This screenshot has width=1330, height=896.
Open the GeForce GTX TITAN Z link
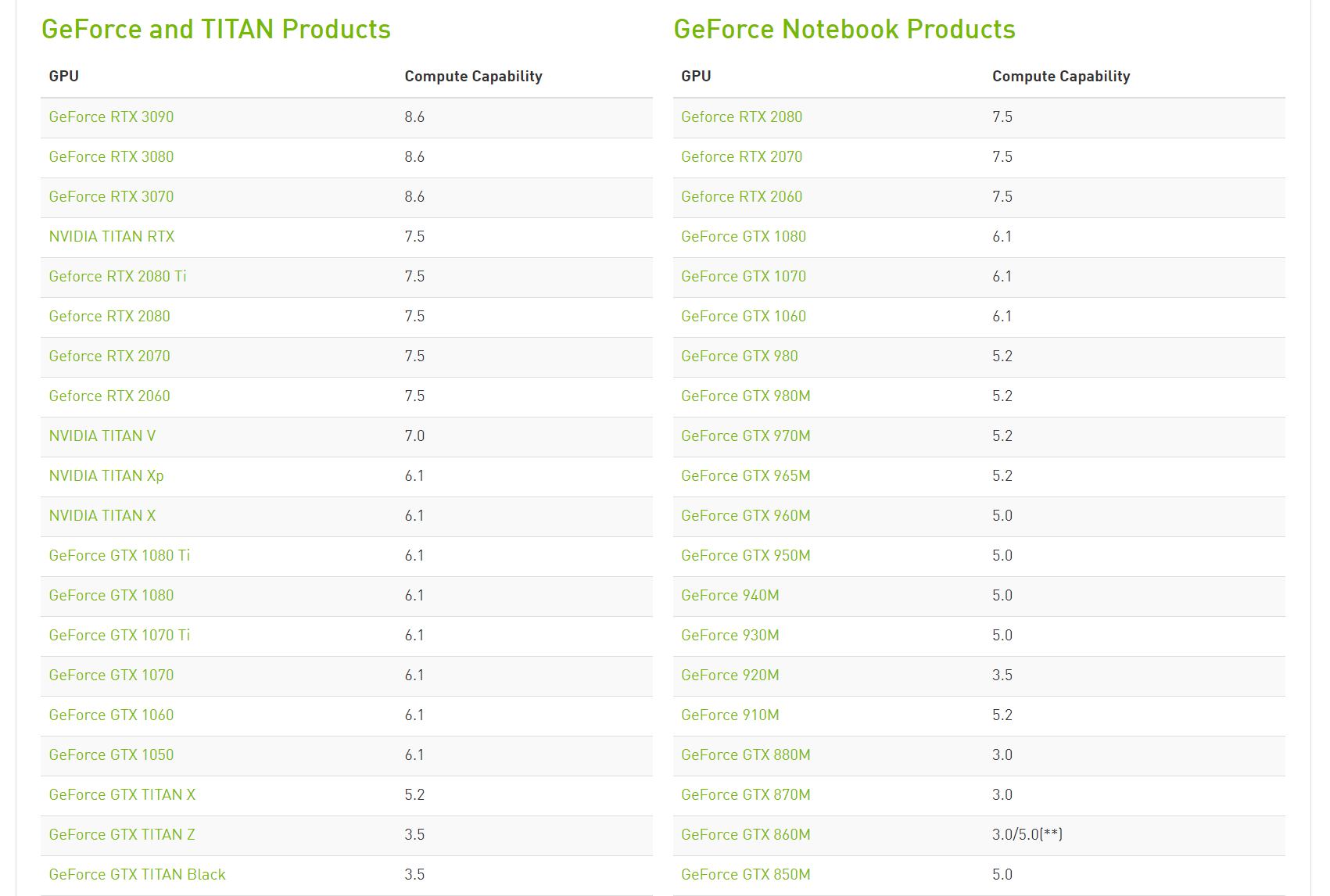click(x=122, y=835)
